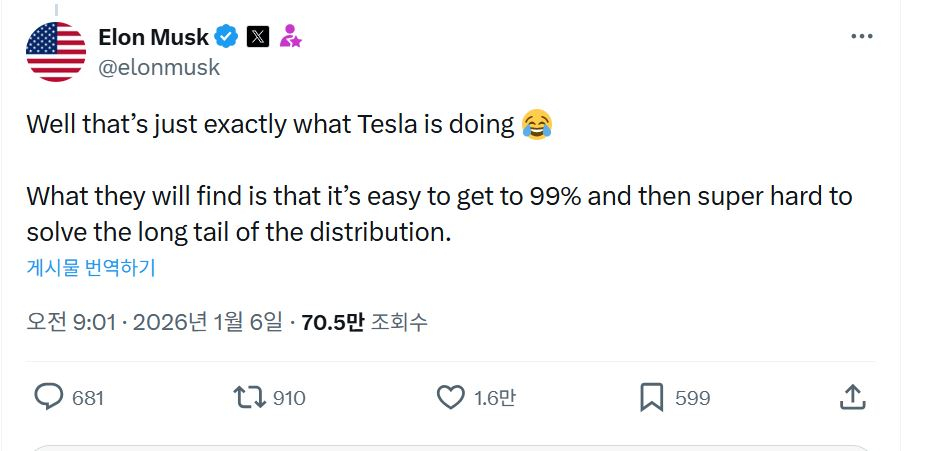Click the 681 reply count
935x451 pixels.
(88, 398)
